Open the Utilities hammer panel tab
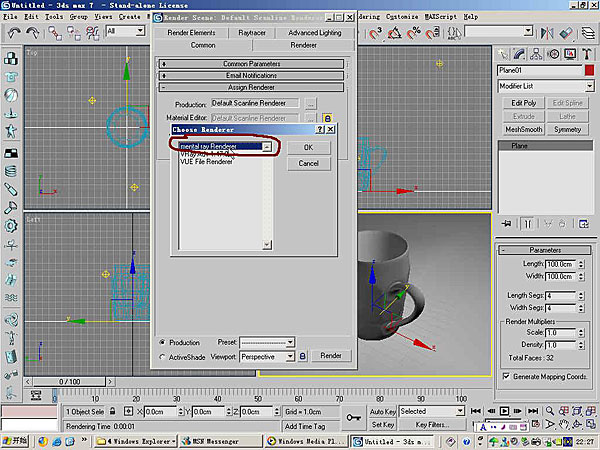Viewport: 600px width, 450px height. 587,54
